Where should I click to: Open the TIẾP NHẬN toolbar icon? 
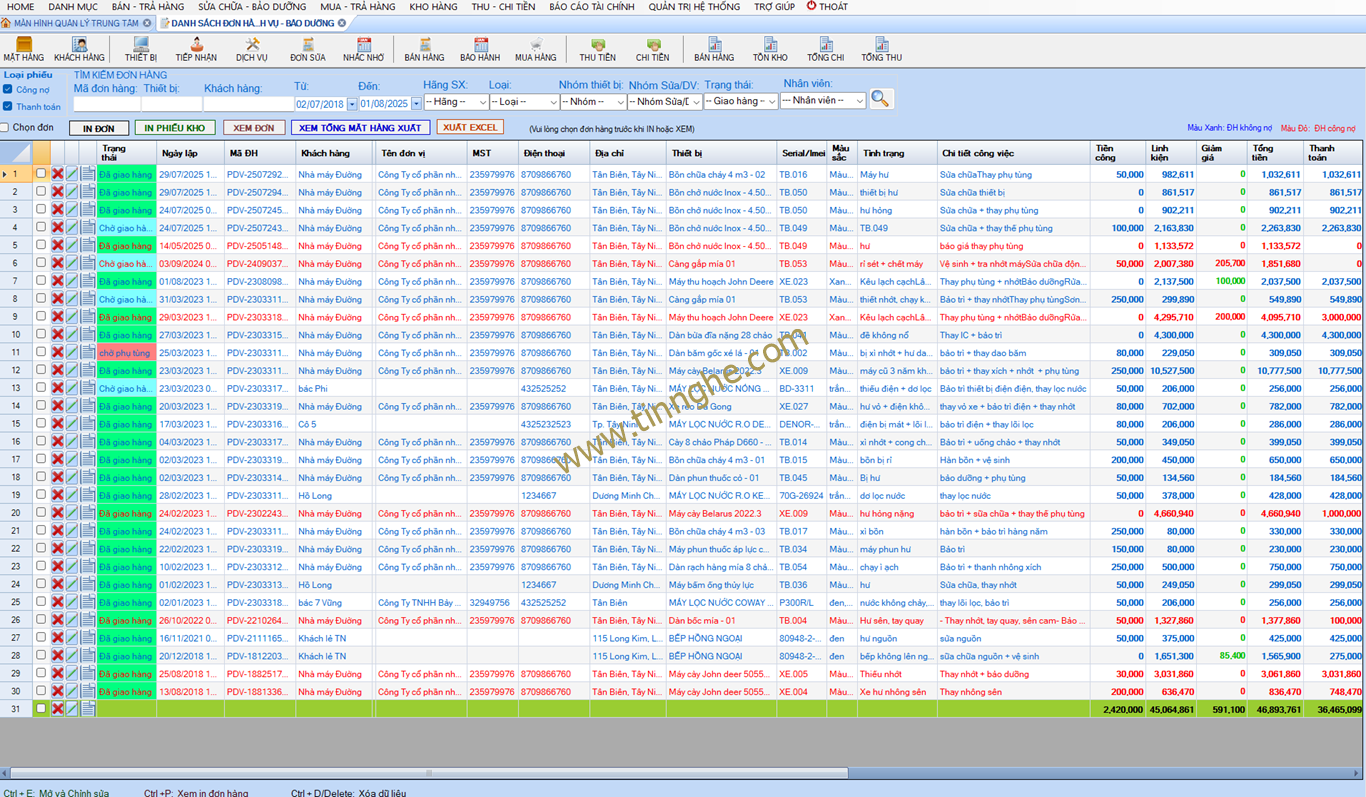(x=196, y=49)
